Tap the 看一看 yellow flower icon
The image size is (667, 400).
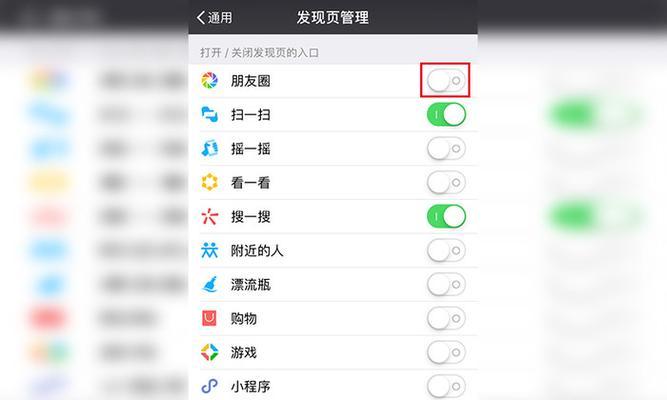(209, 183)
